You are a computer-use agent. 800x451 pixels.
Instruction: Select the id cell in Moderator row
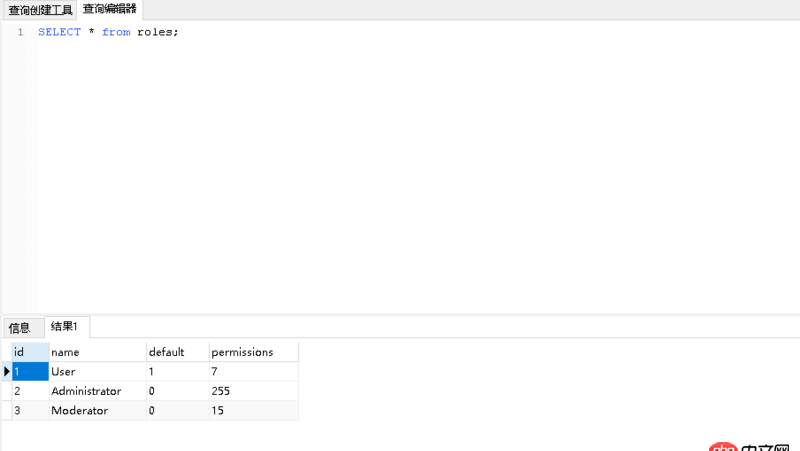[30, 411]
